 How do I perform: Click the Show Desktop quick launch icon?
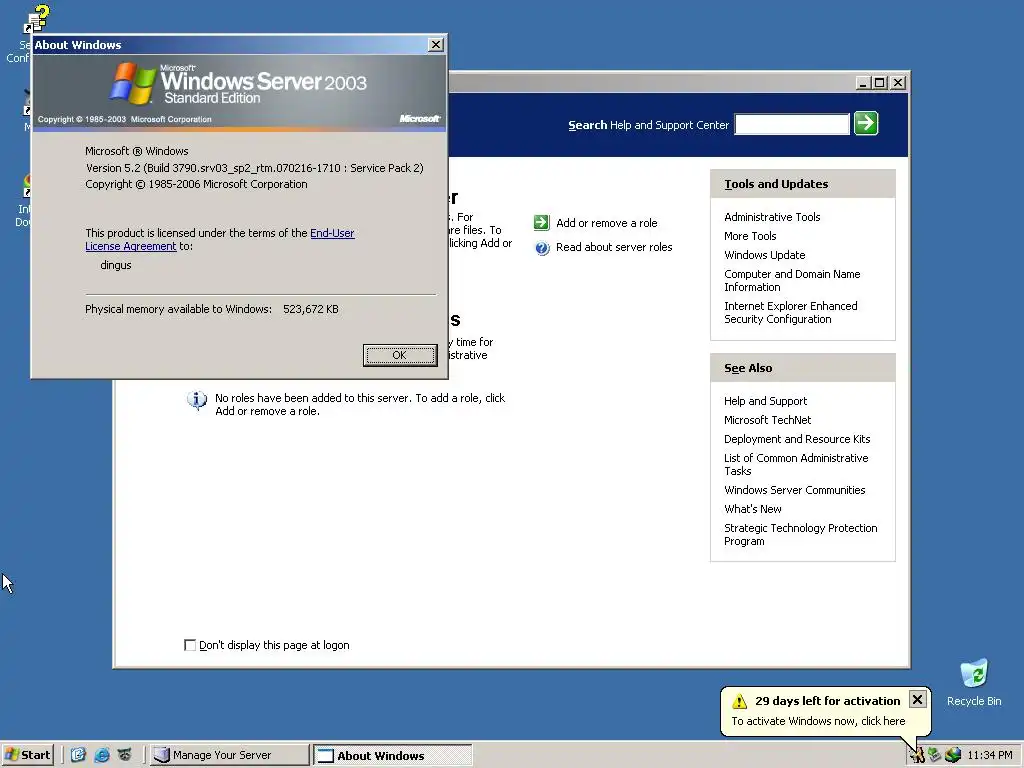(78, 755)
